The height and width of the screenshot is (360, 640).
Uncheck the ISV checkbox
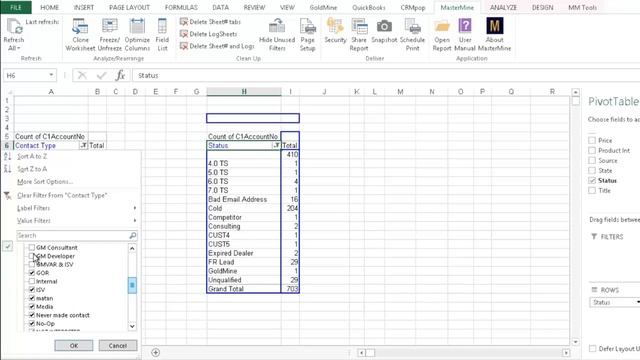tap(31, 289)
